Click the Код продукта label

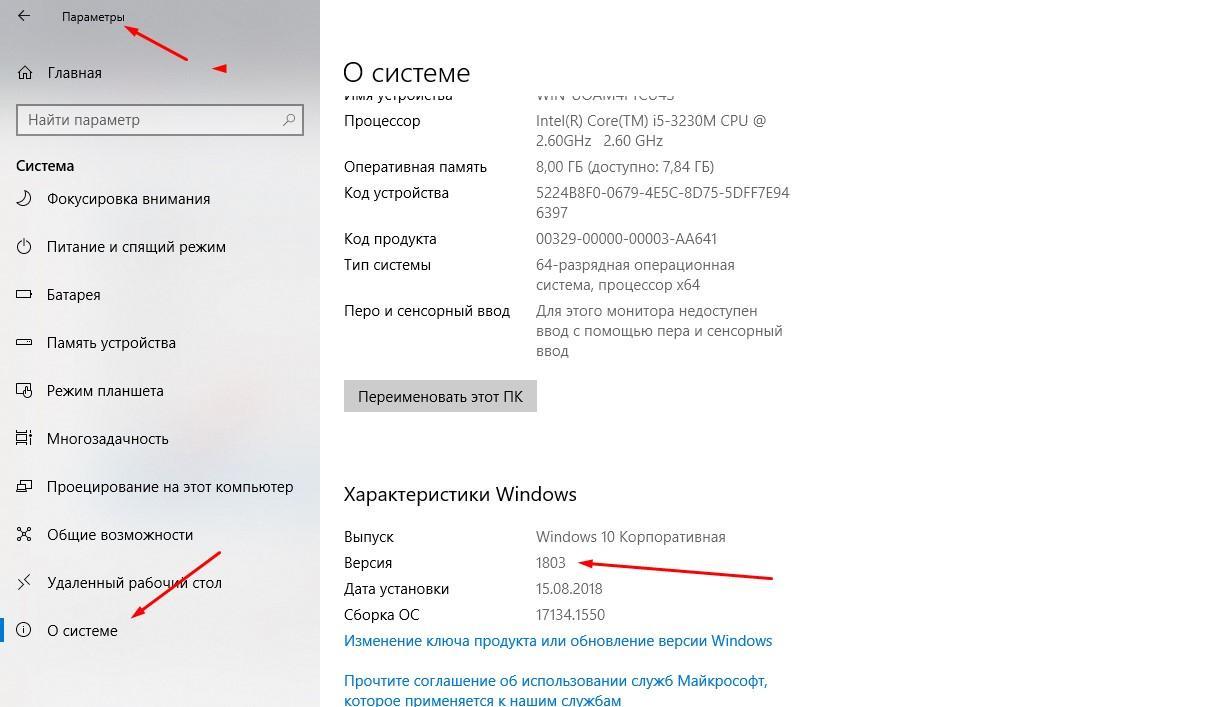(390, 238)
